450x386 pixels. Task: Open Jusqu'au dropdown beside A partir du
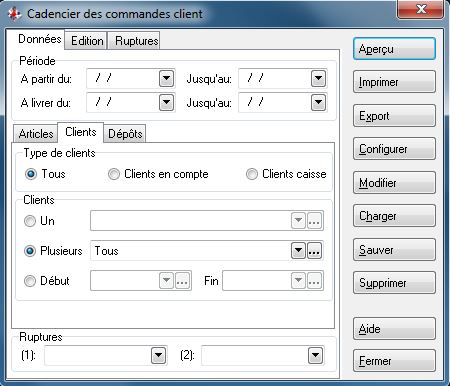[318, 79]
